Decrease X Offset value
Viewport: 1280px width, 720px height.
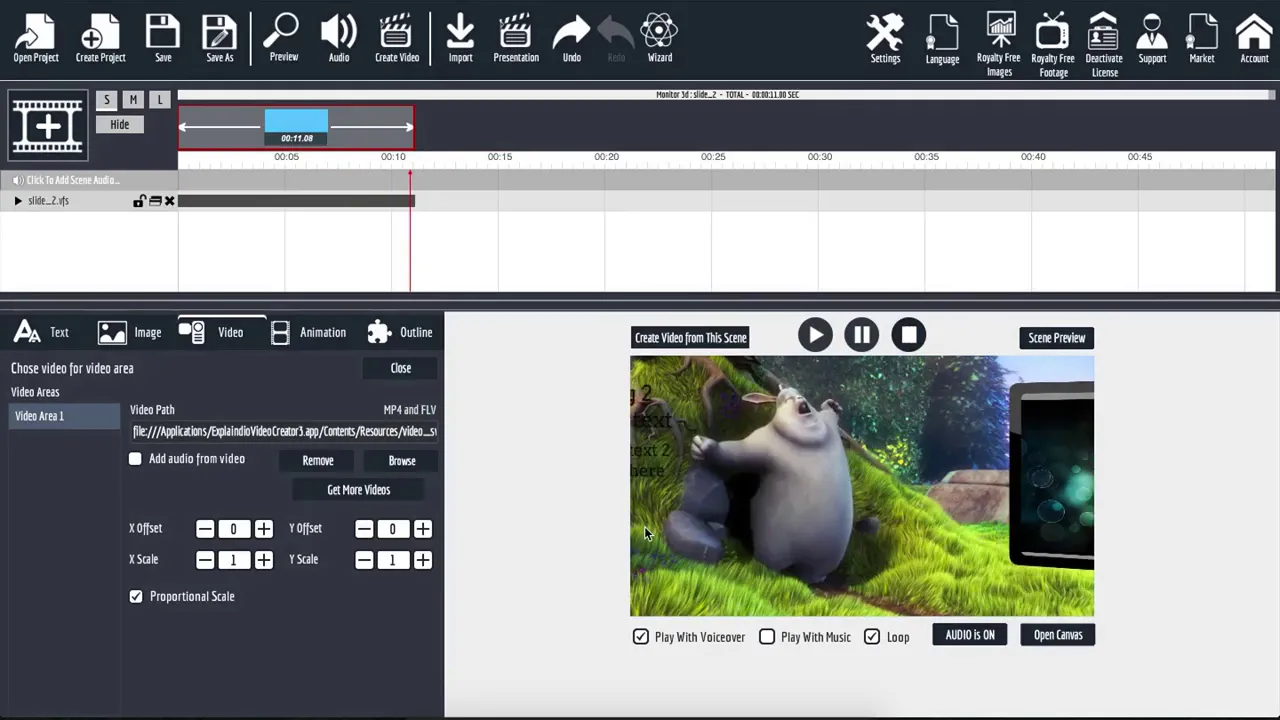(205, 529)
